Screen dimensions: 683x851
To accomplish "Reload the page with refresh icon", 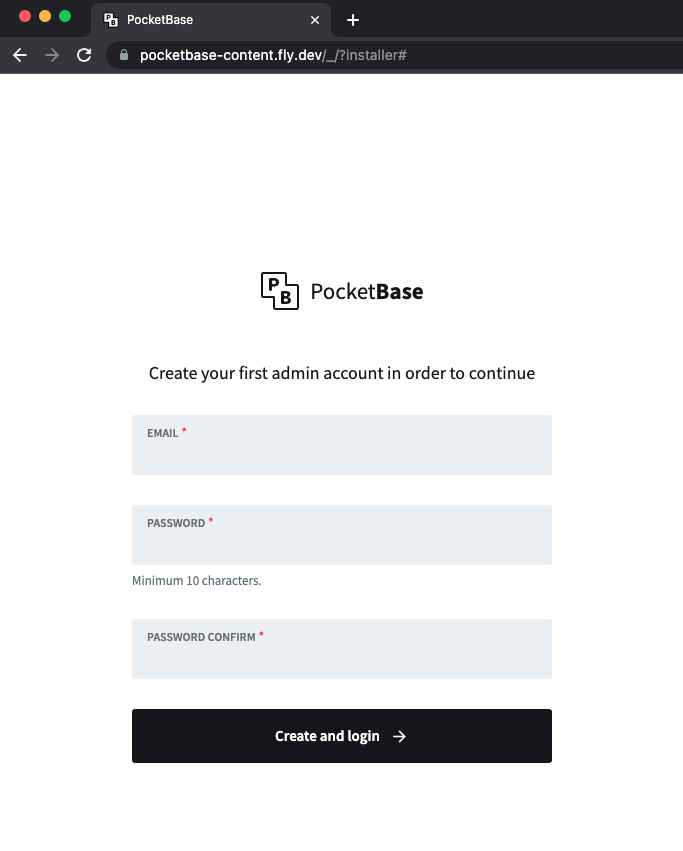I will [x=84, y=55].
